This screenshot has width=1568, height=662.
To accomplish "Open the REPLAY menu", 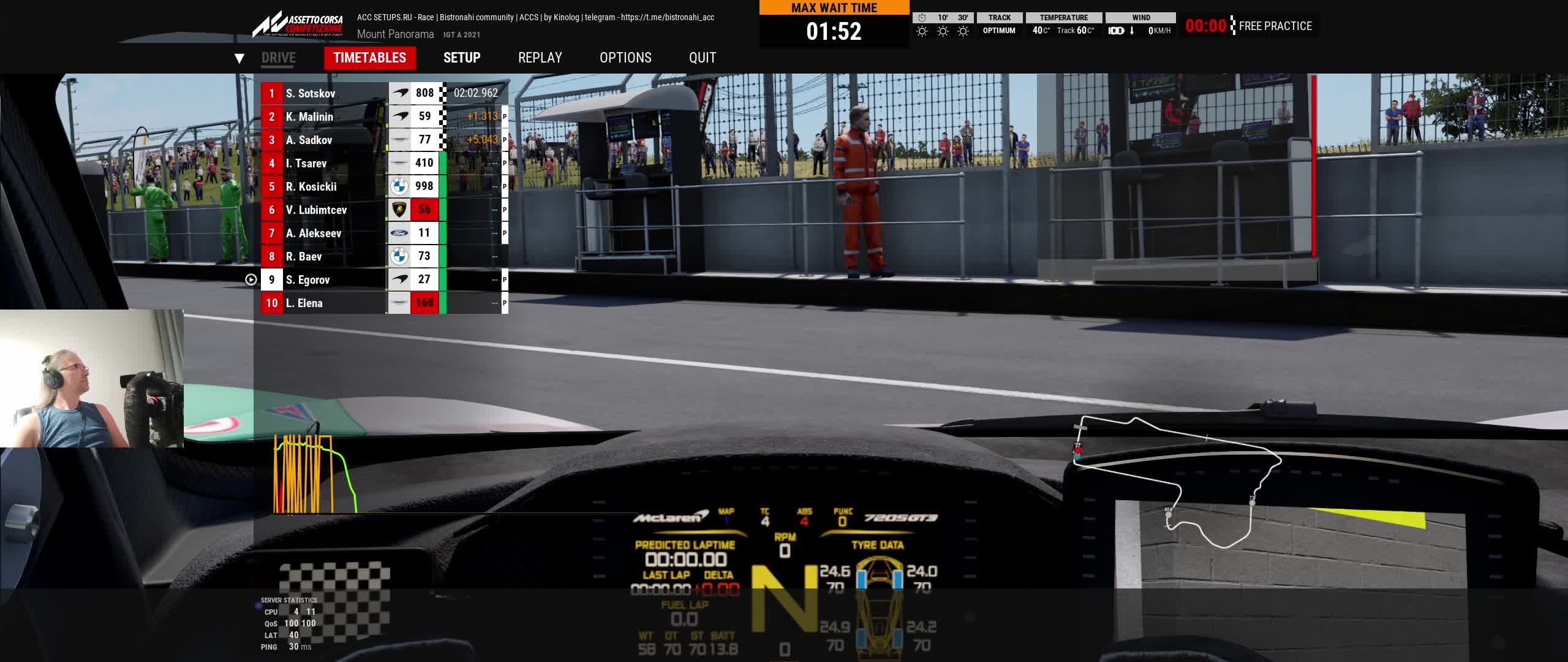I will click(x=540, y=58).
